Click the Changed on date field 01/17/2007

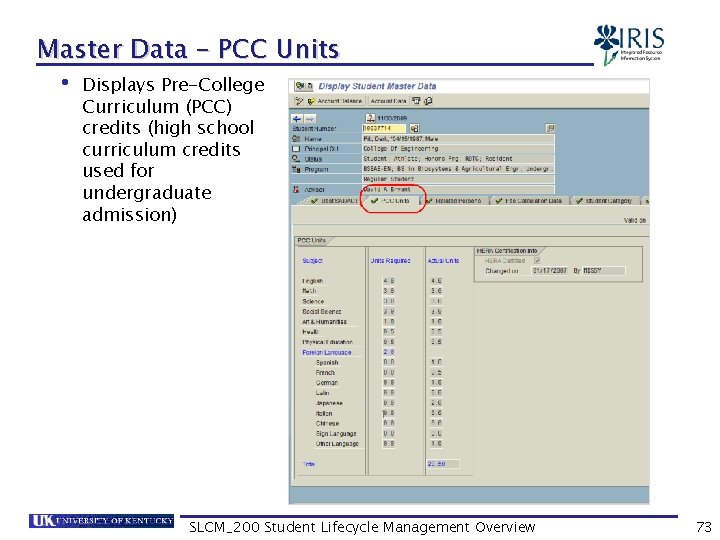[550, 271]
